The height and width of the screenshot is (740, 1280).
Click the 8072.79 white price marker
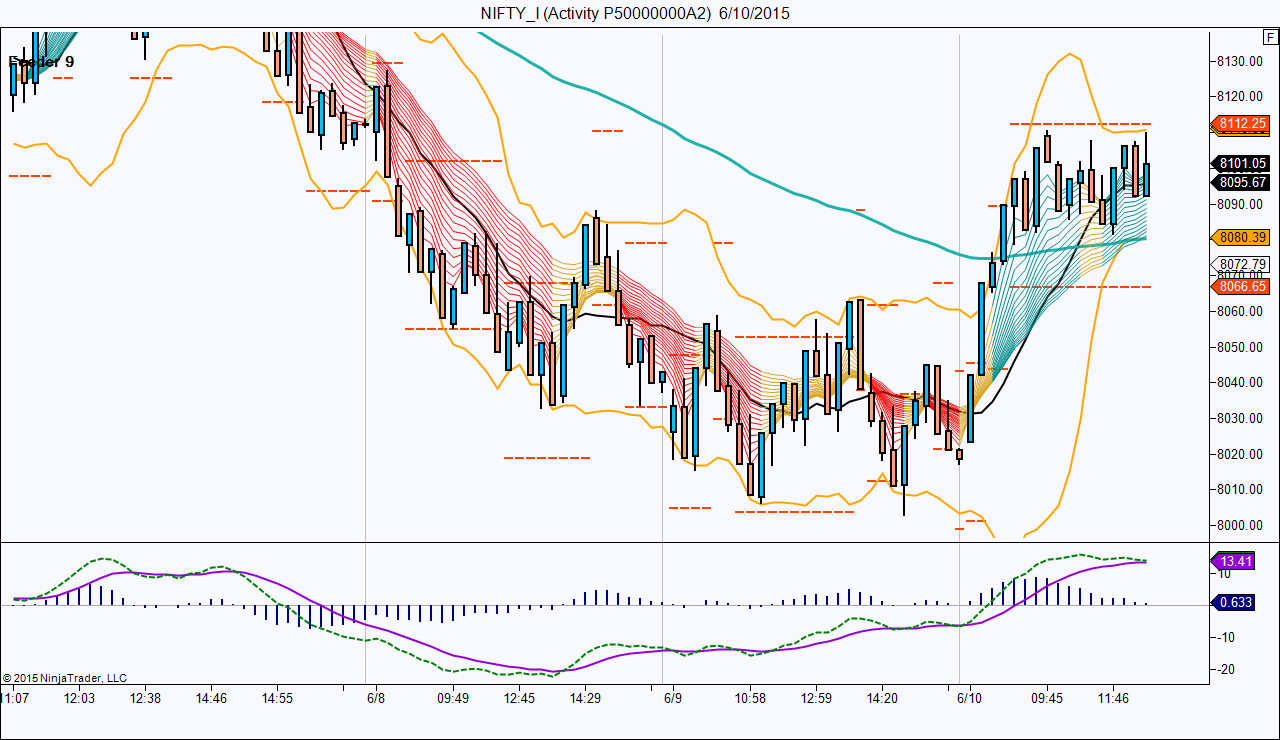[1243, 264]
